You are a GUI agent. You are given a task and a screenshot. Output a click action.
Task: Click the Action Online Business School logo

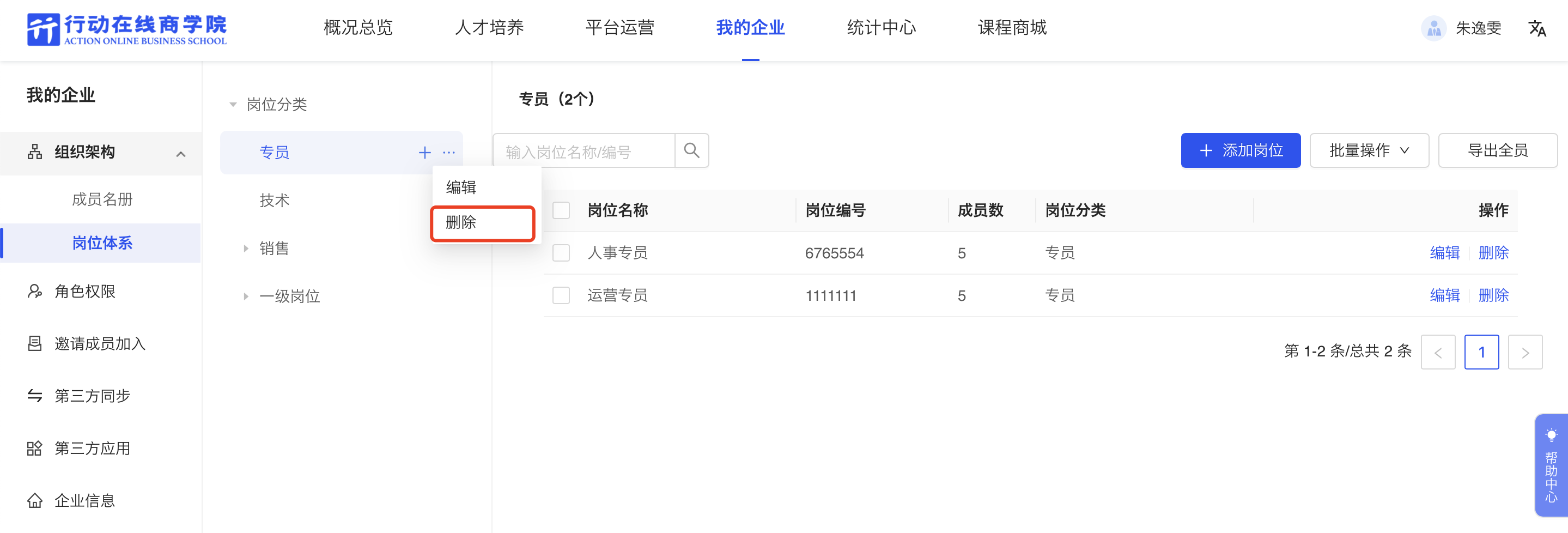point(126,29)
